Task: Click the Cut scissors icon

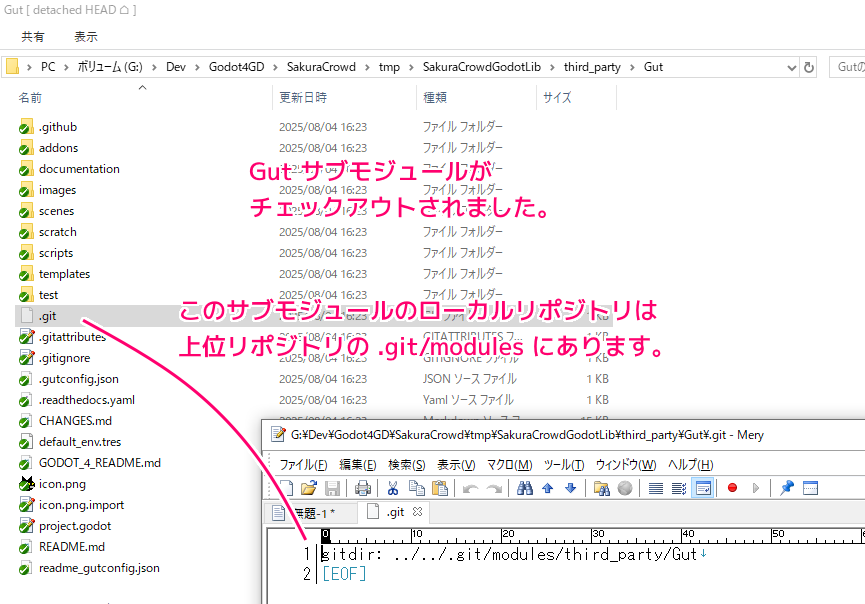Action: 393,488
